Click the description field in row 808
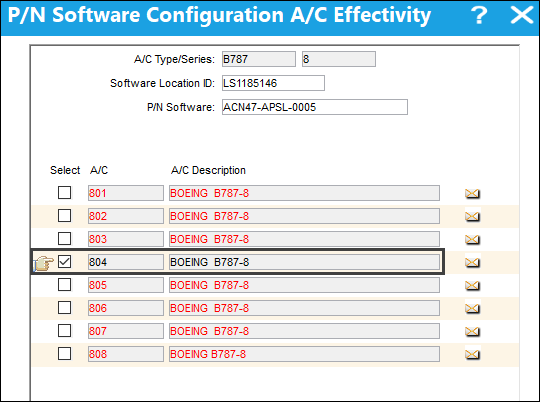540x402 pixels. coord(304,354)
